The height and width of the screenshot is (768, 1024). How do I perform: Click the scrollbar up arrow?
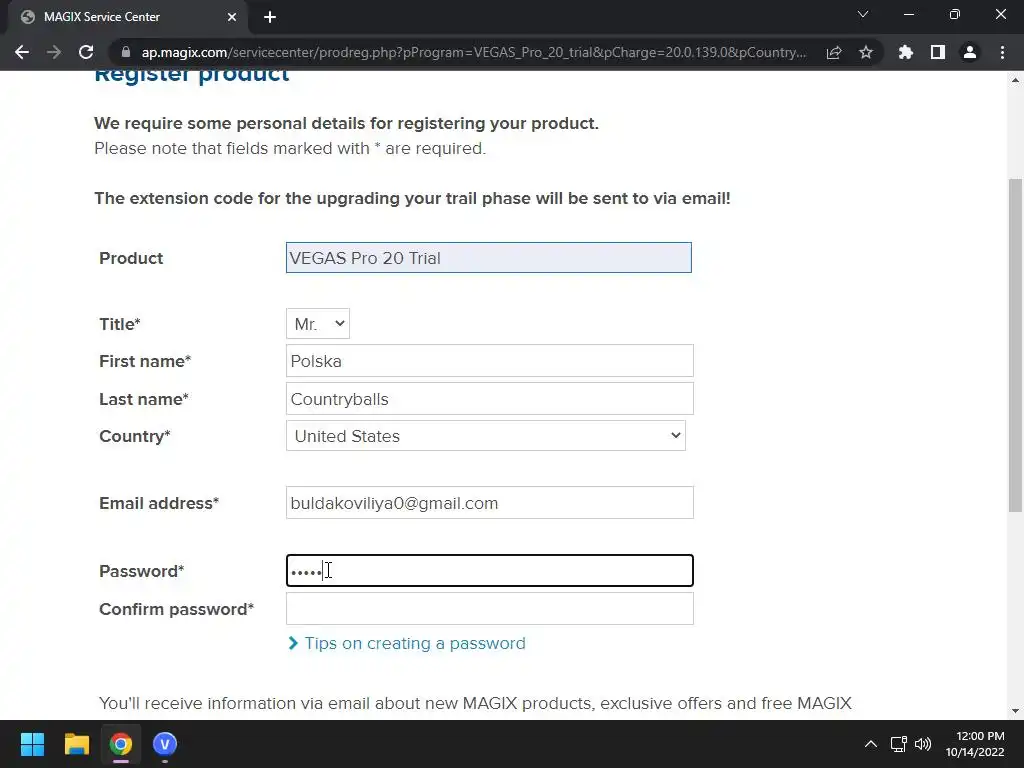[1015, 80]
